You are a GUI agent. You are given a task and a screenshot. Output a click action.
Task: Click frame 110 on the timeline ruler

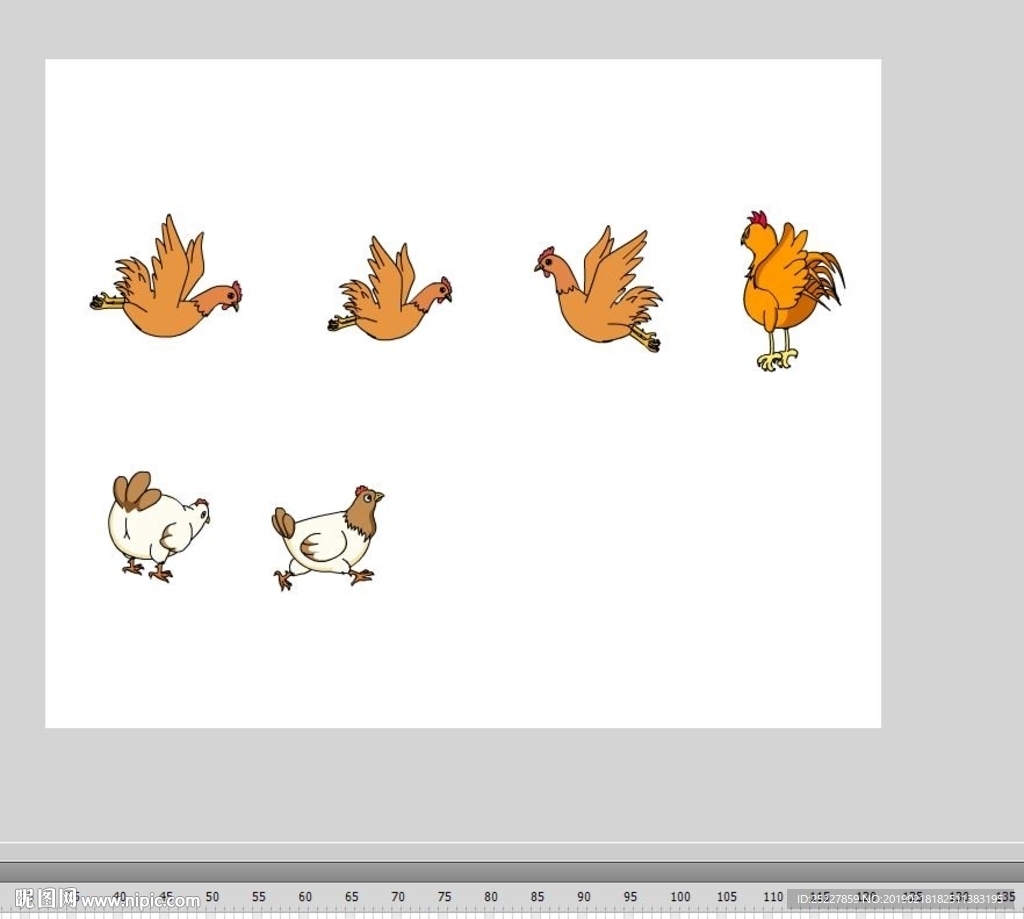pyautogui.click(x=773, y=897)
